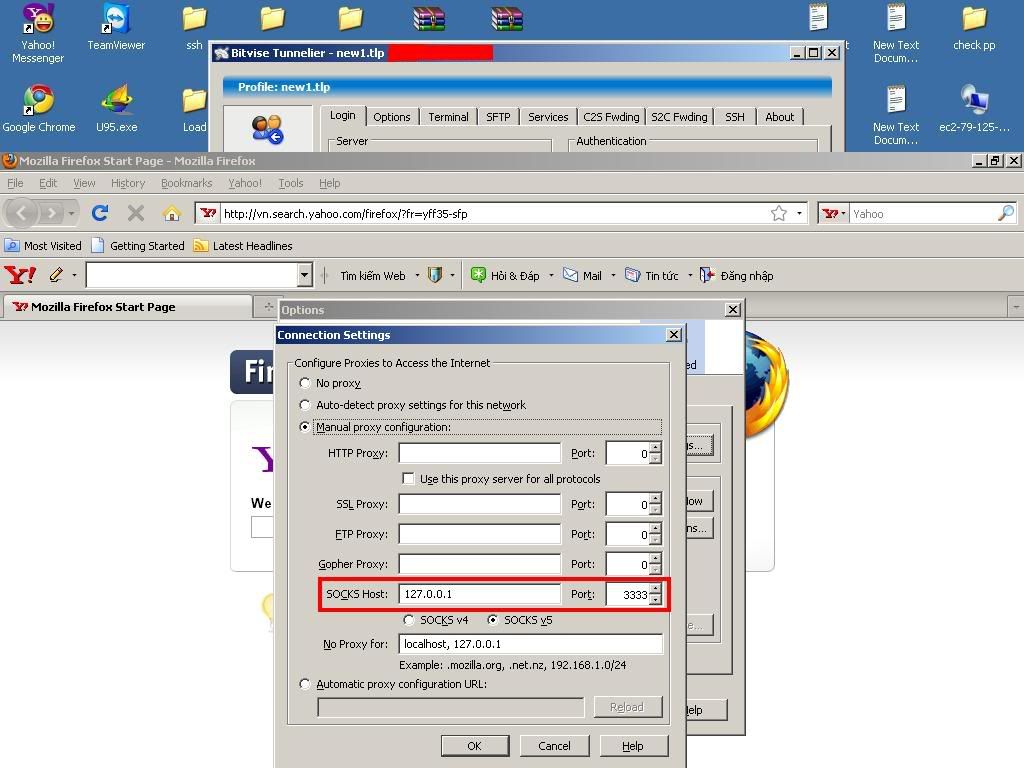
Task: Bookmark this page with the star icon
Action: point(778,214)
